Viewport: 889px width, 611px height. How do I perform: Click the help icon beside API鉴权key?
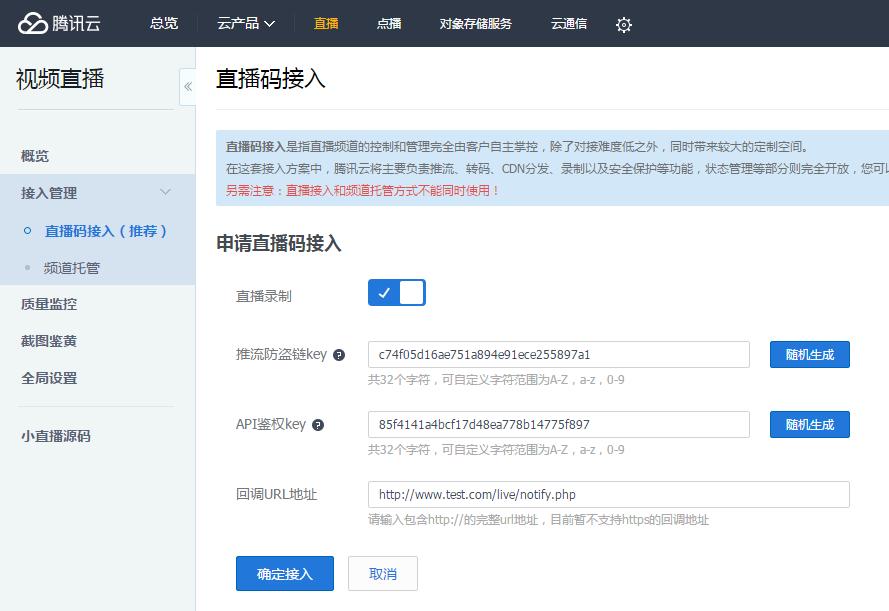pos(317,424)
